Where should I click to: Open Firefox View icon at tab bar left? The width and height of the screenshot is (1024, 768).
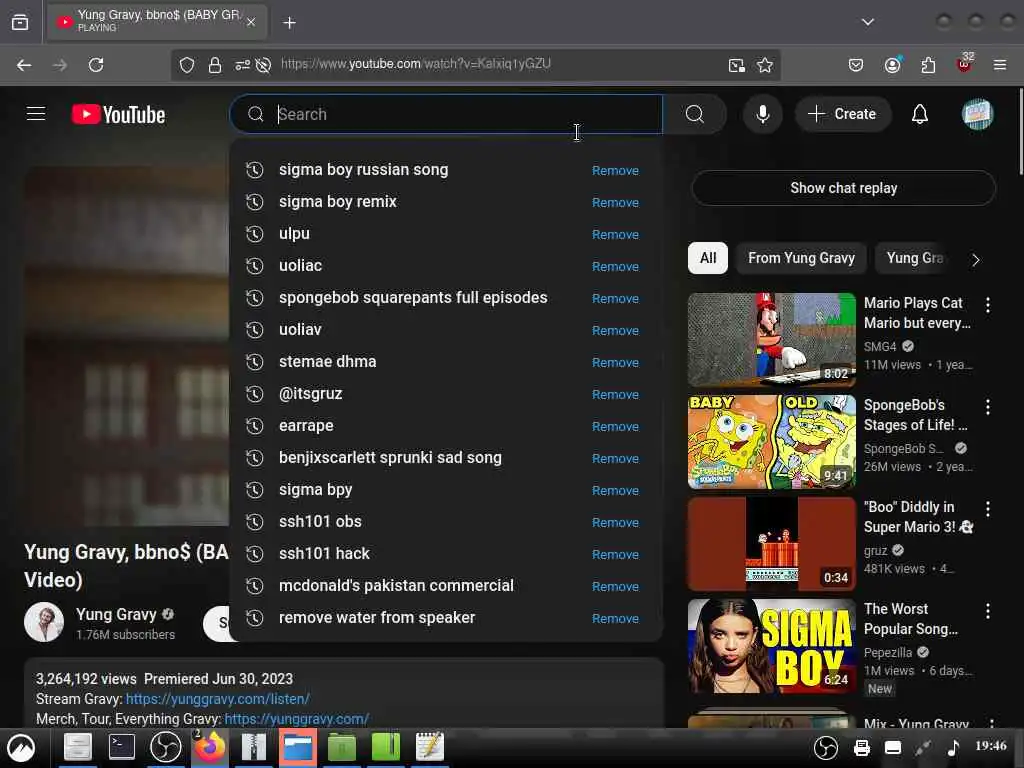(x=20, y=22)
